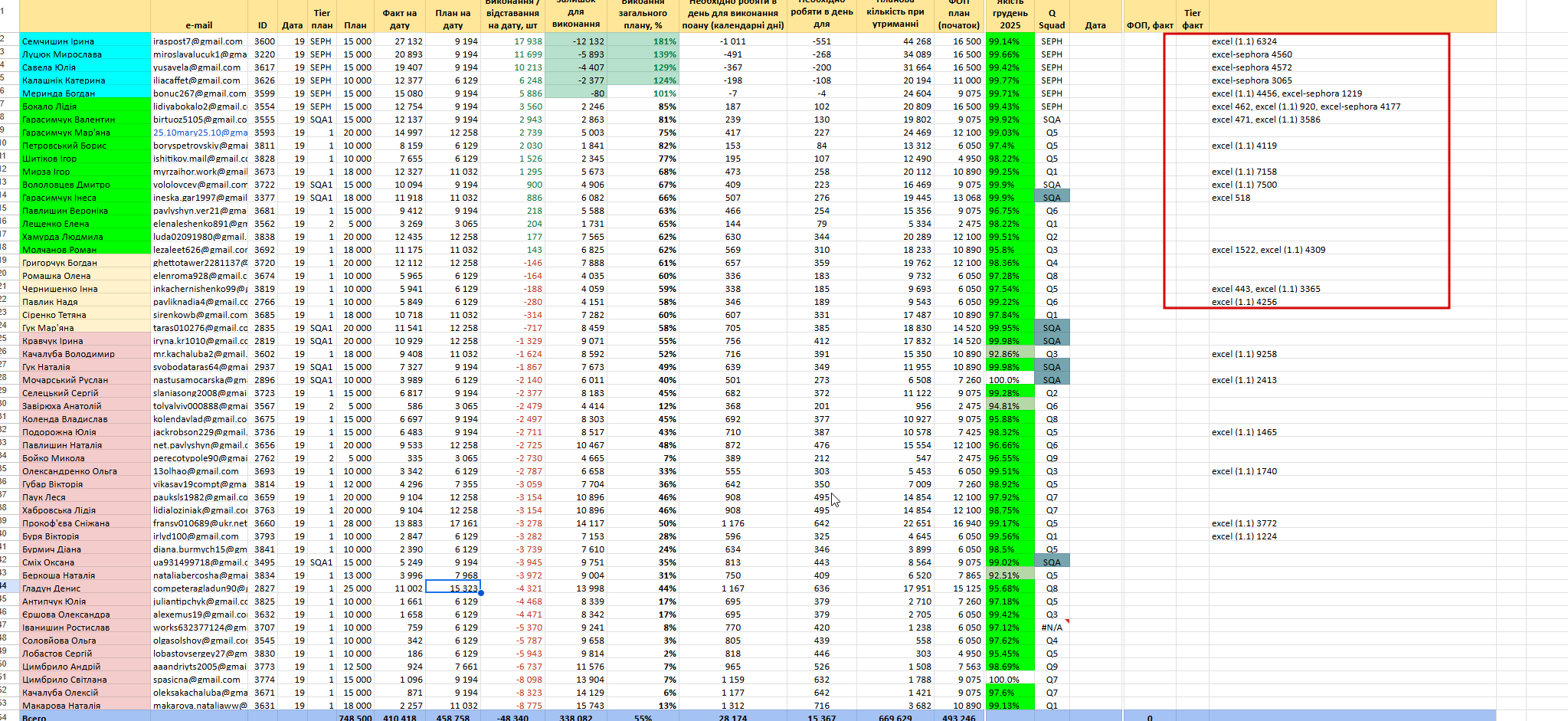Screen dimensions: 1568x721
Task: Click the quality value '99.14%'
Action: (1004, 41)
